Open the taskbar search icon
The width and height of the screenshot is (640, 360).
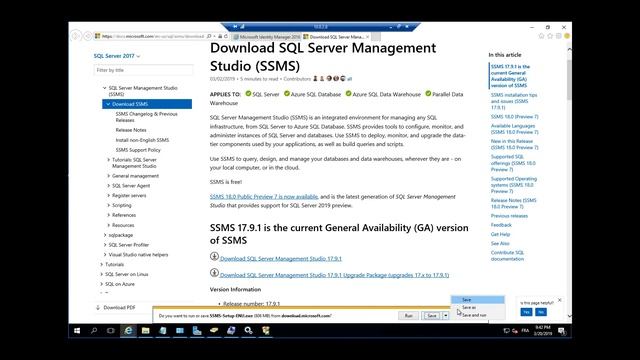click(x=94, y=331)
